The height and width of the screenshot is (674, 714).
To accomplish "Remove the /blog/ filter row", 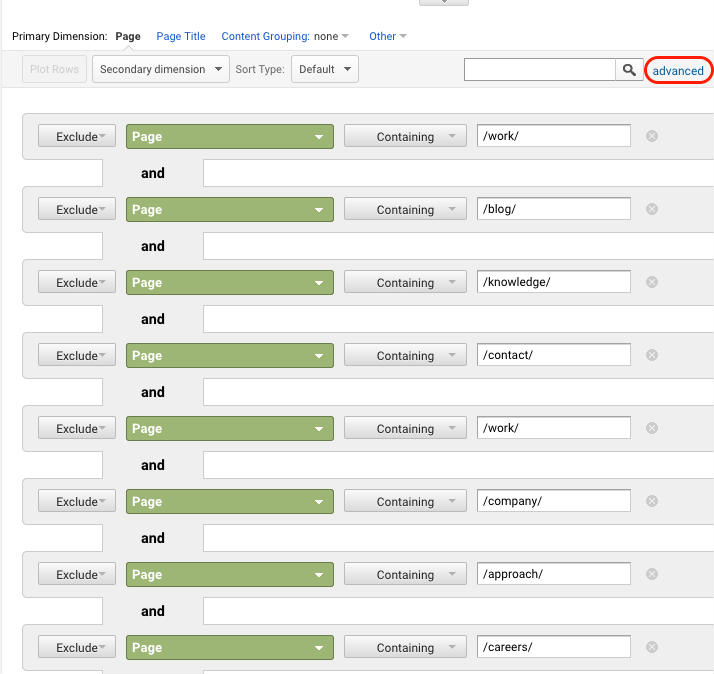I will (652, 209).
